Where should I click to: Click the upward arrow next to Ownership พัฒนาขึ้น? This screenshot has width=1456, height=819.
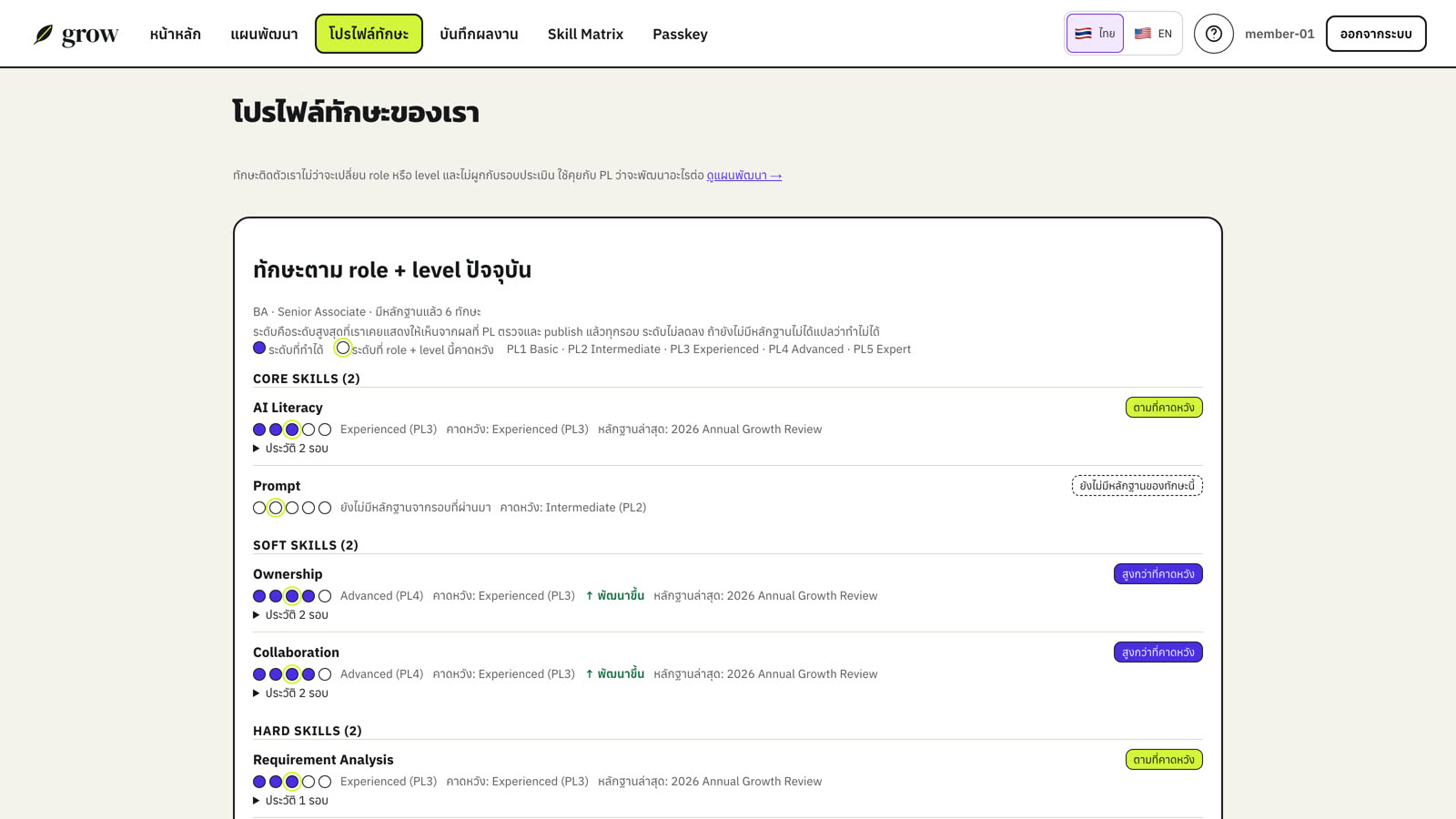click(590, 596)
